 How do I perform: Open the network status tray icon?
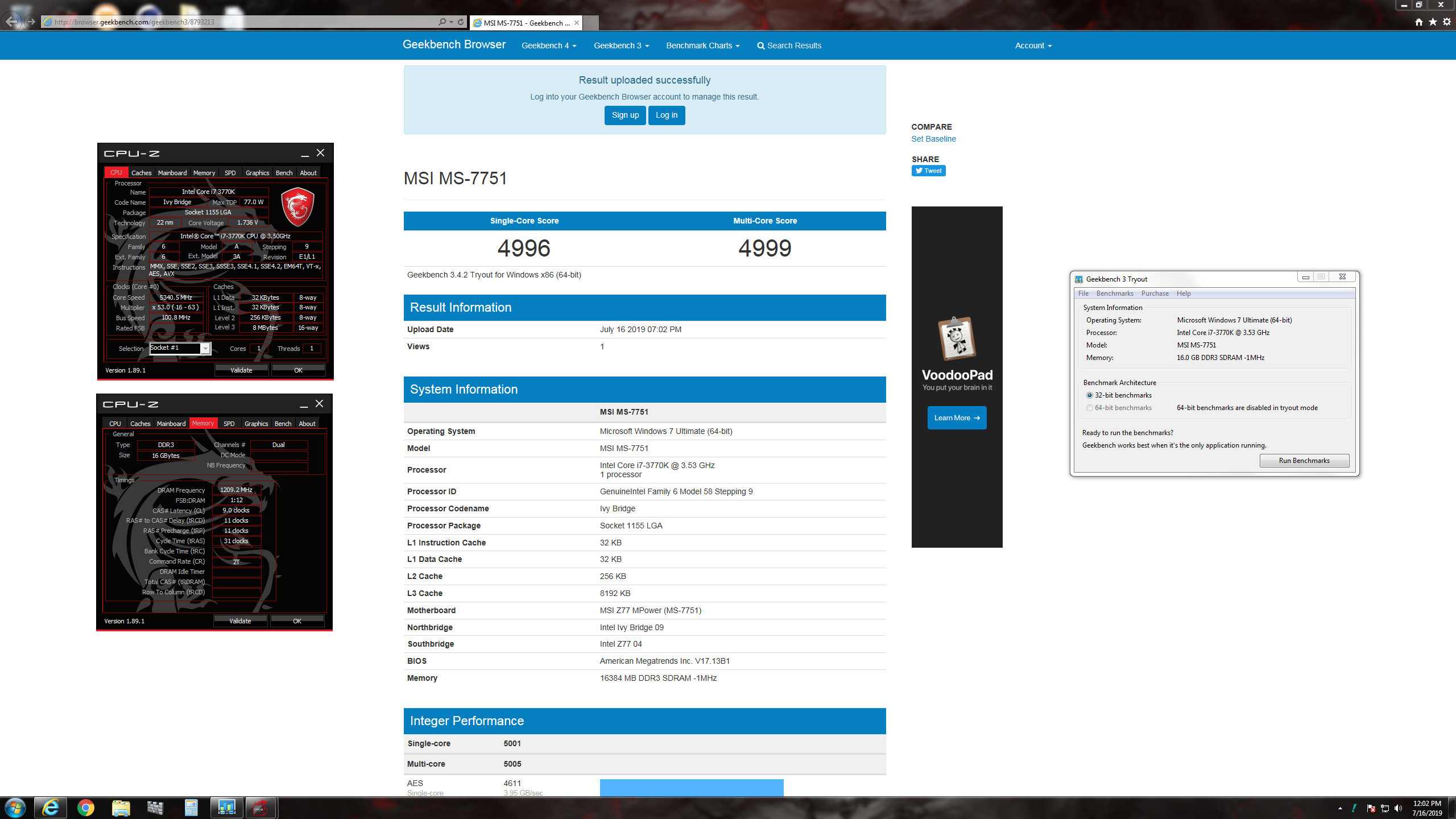1385,808
